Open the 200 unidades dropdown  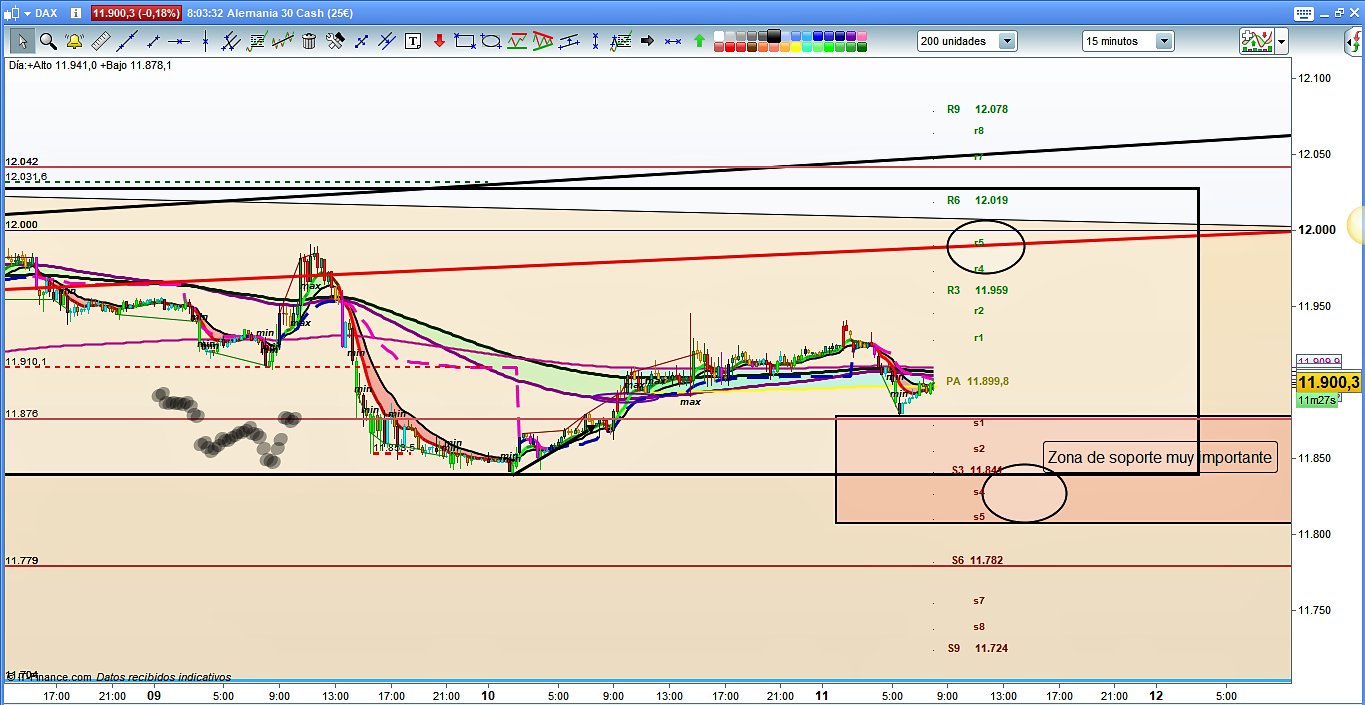[1006, 41]
